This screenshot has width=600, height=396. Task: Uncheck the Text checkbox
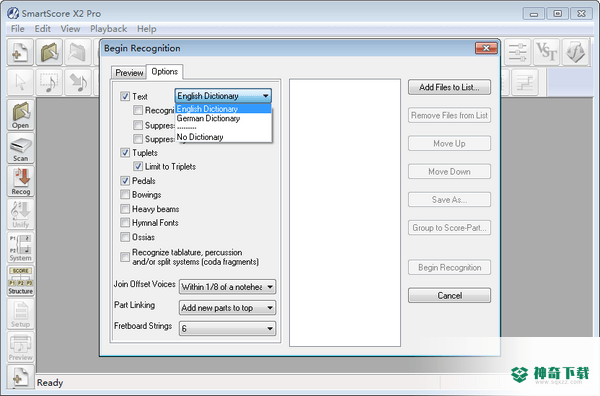tap(125, 96)
